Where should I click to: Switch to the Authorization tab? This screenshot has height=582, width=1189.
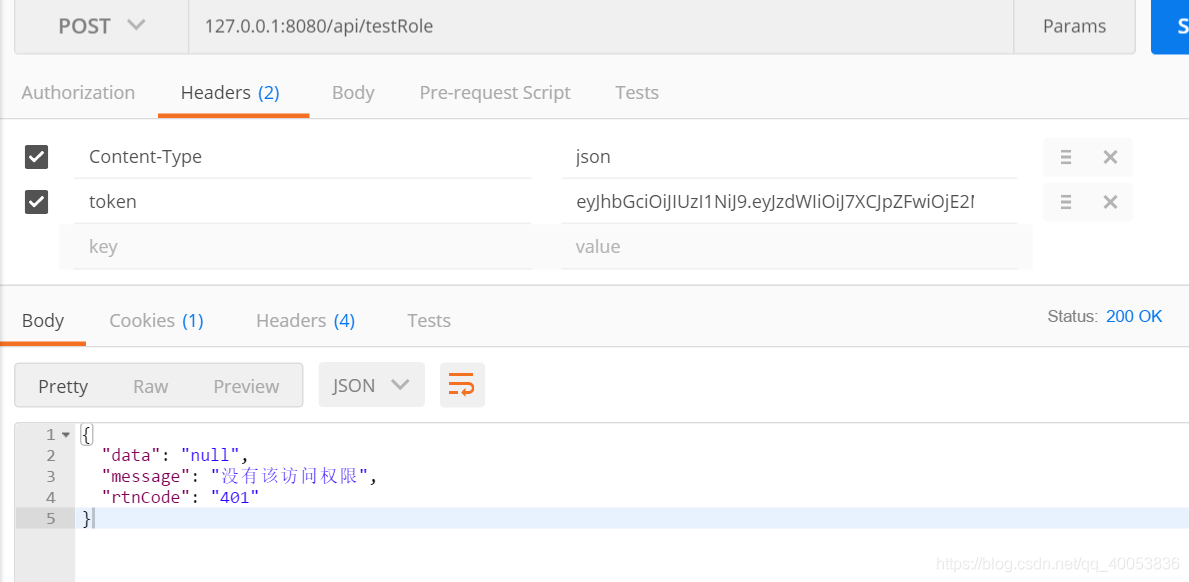pos(78,92)
